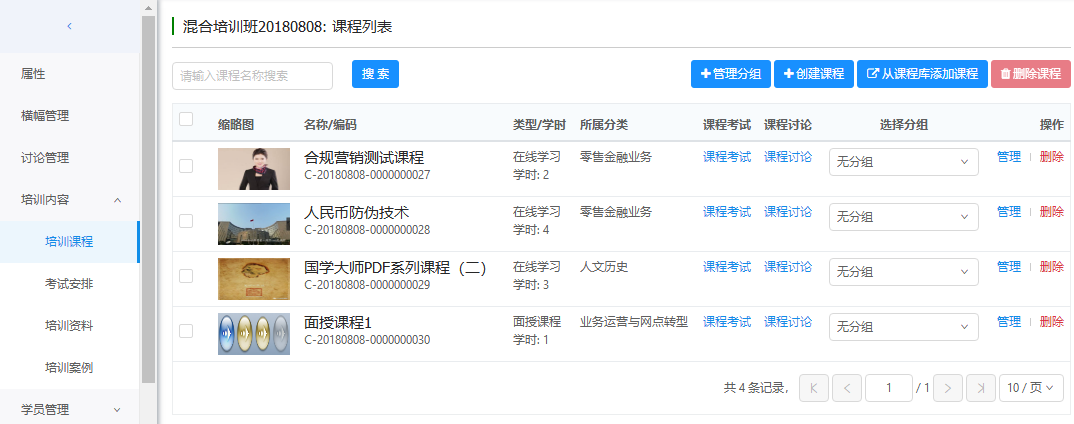Go to the next page arrow
Viewport: 1074px width, 424px height.
coord(948,388)
